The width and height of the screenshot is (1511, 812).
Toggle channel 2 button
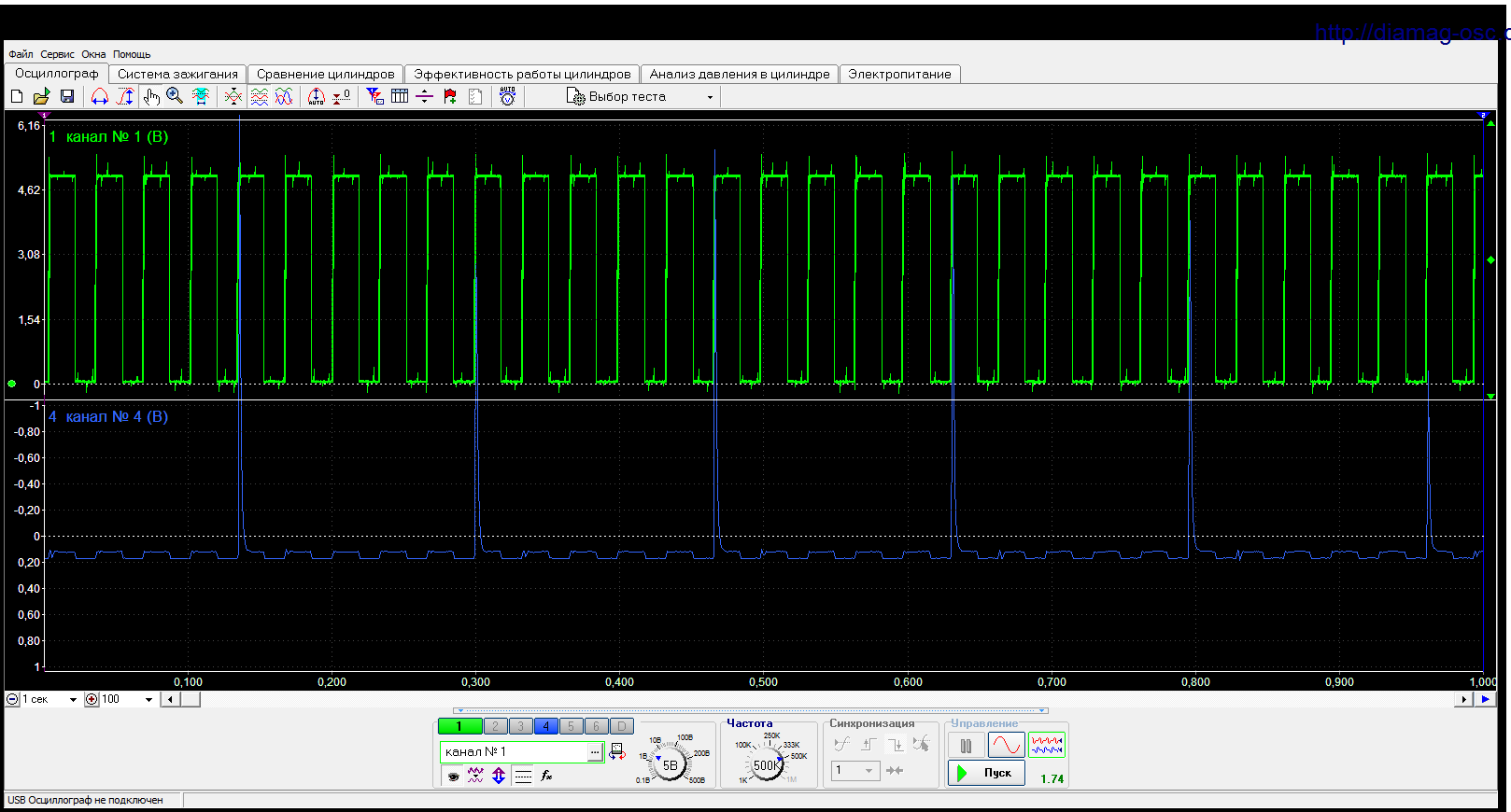(496, 726)
